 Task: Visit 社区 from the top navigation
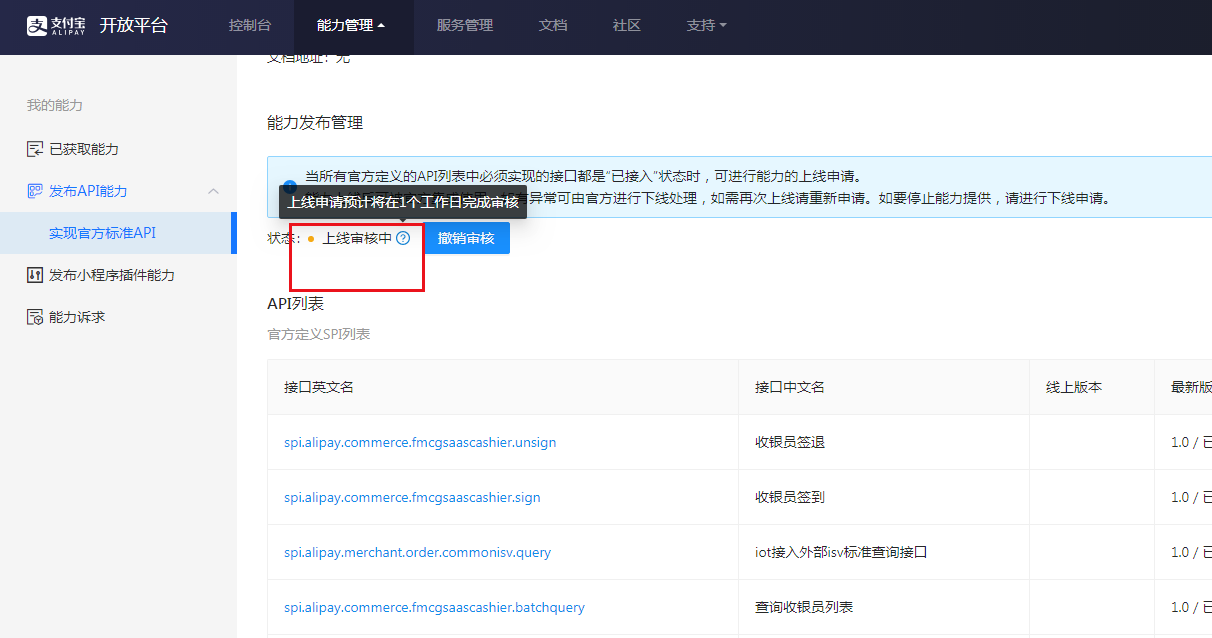[626, 26]
